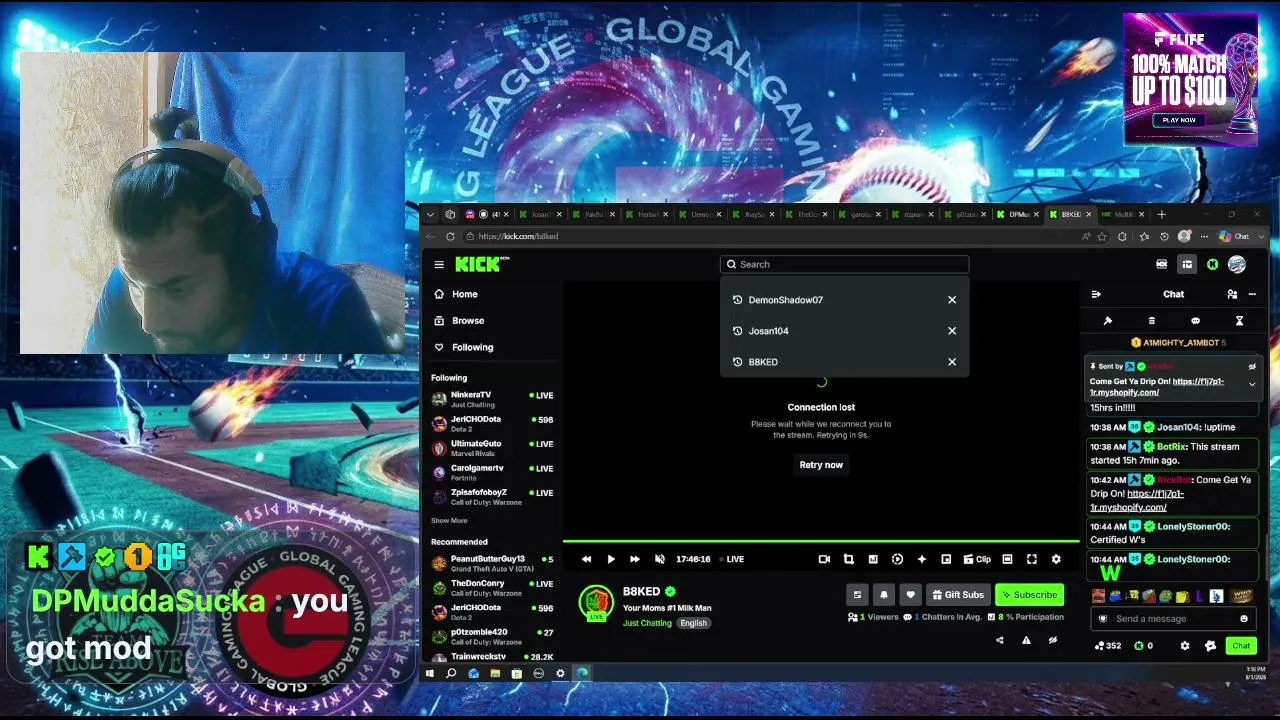1280x720 pixels.
Task: Click the speech bubble icon in chat toolbar
Action: coord(1195,321)
